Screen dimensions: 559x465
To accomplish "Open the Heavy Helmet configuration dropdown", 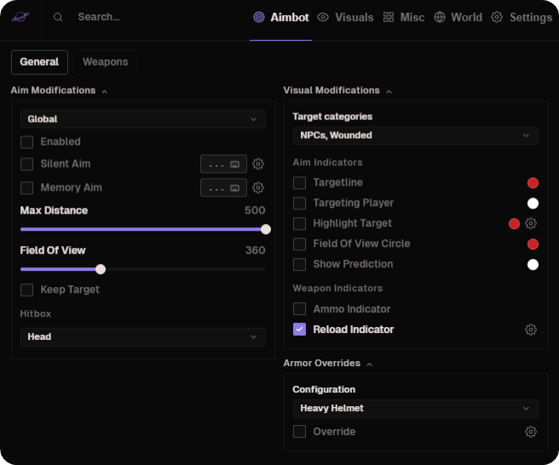I will [x=416, y=408].
